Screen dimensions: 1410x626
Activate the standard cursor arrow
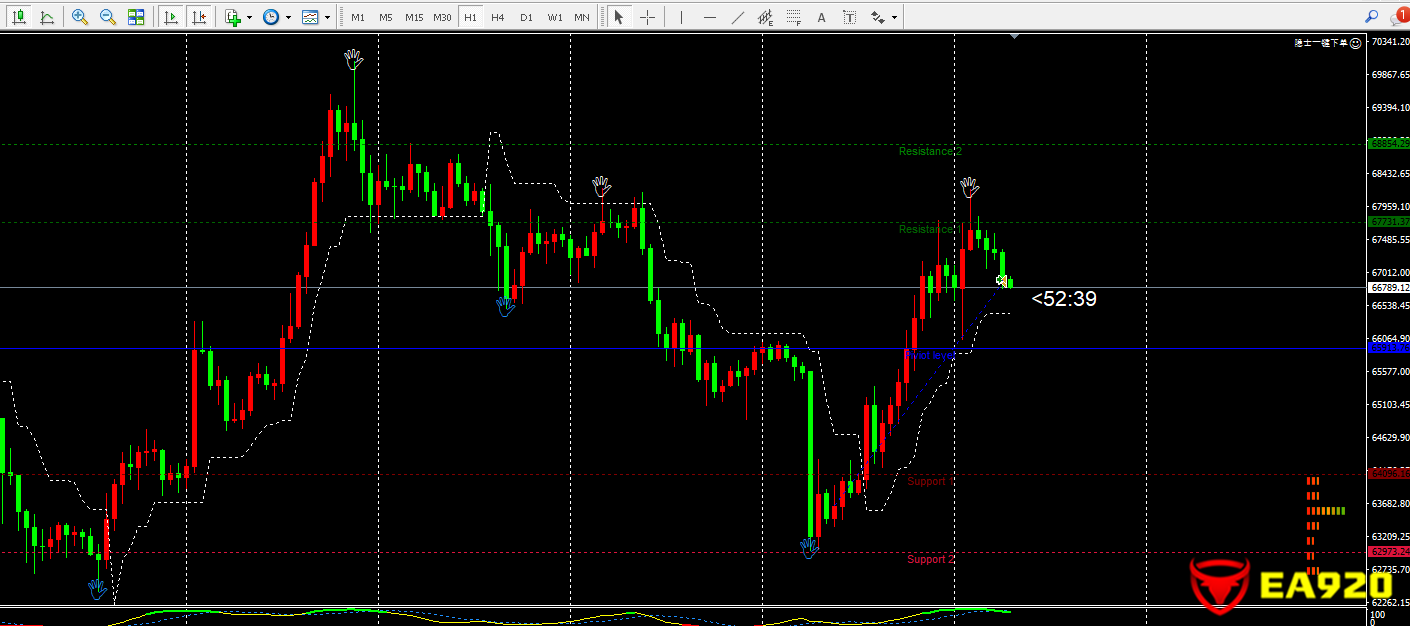(x=619, y=17)
